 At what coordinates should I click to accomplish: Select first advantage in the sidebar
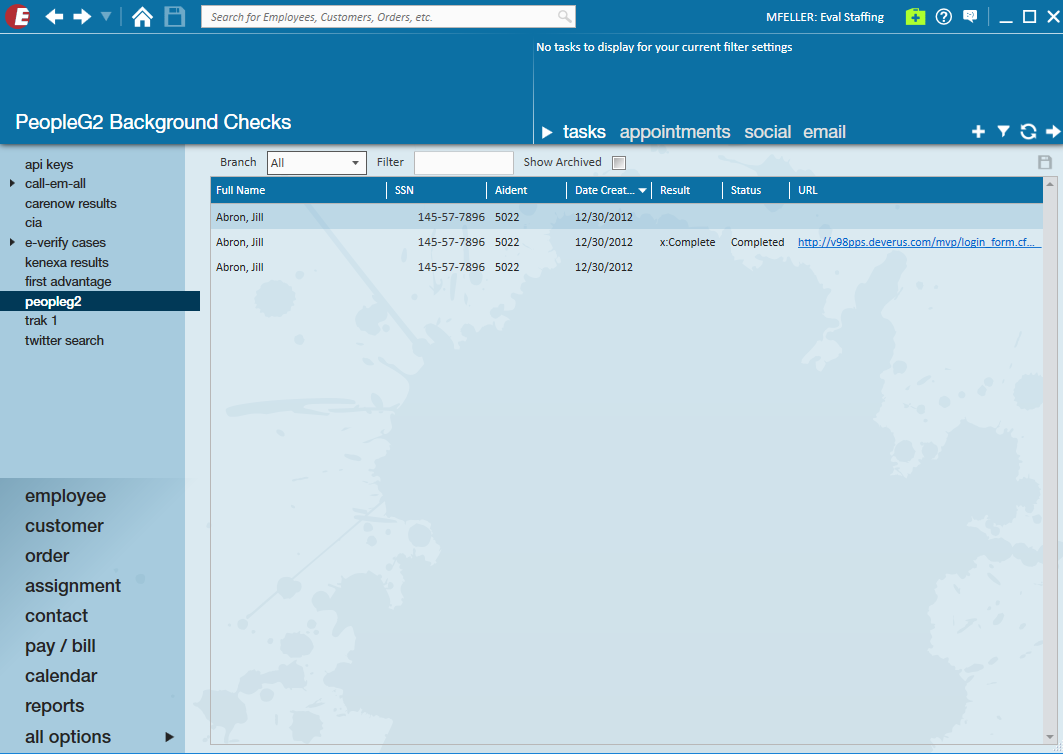(68, 281)
